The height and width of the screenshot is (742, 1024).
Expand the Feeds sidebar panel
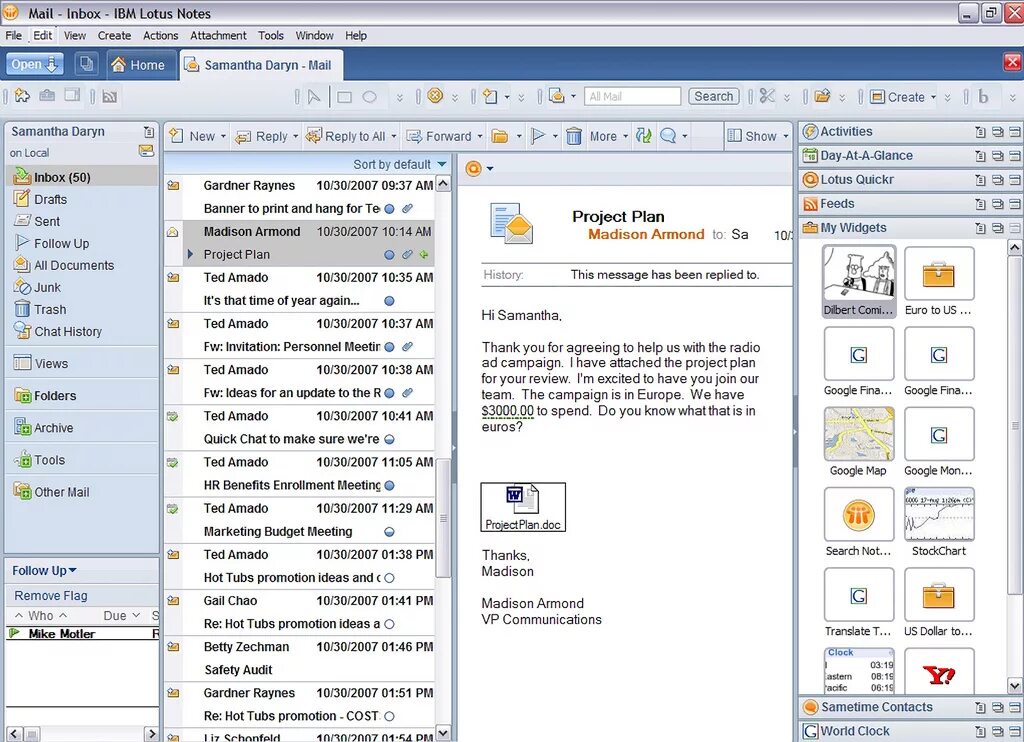837,204
